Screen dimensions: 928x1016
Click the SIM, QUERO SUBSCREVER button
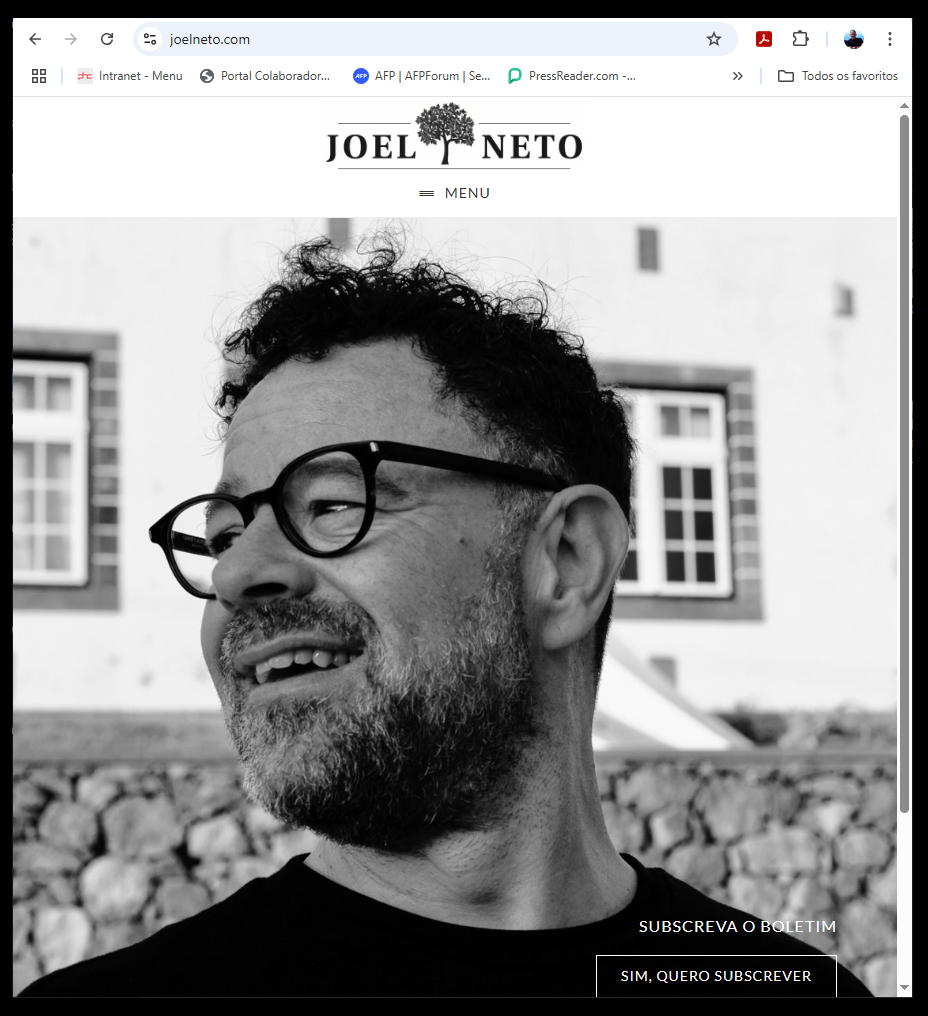click(716, 976)
